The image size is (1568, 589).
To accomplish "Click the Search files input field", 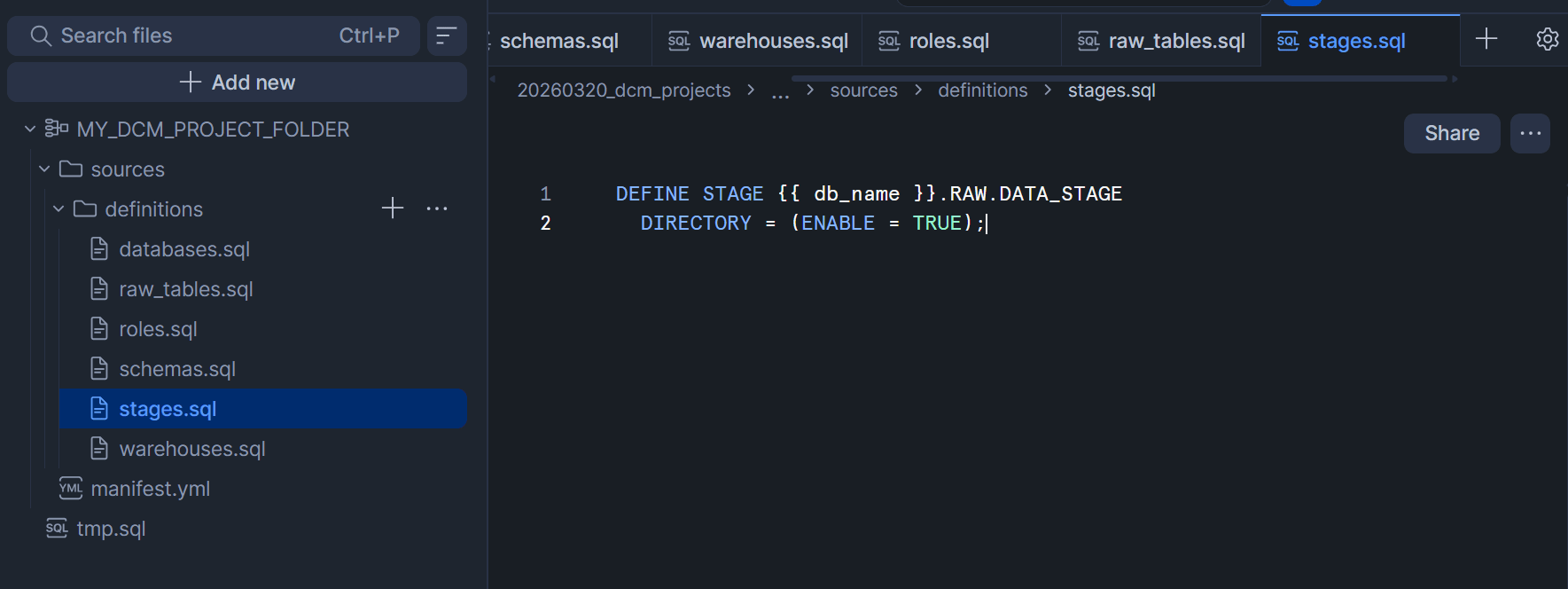I will pyautogui.click(x=195, y=35).
